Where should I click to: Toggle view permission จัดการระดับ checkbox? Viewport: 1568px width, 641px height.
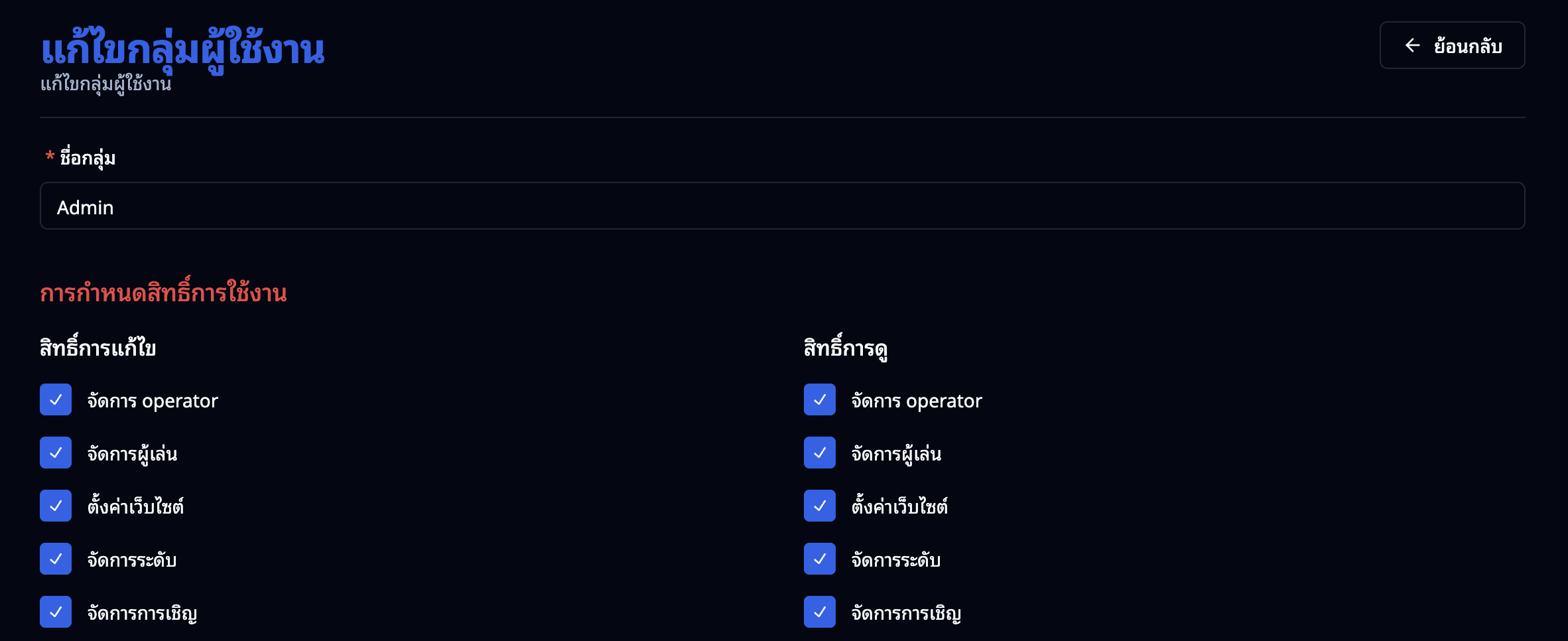[x=820, y=559]
